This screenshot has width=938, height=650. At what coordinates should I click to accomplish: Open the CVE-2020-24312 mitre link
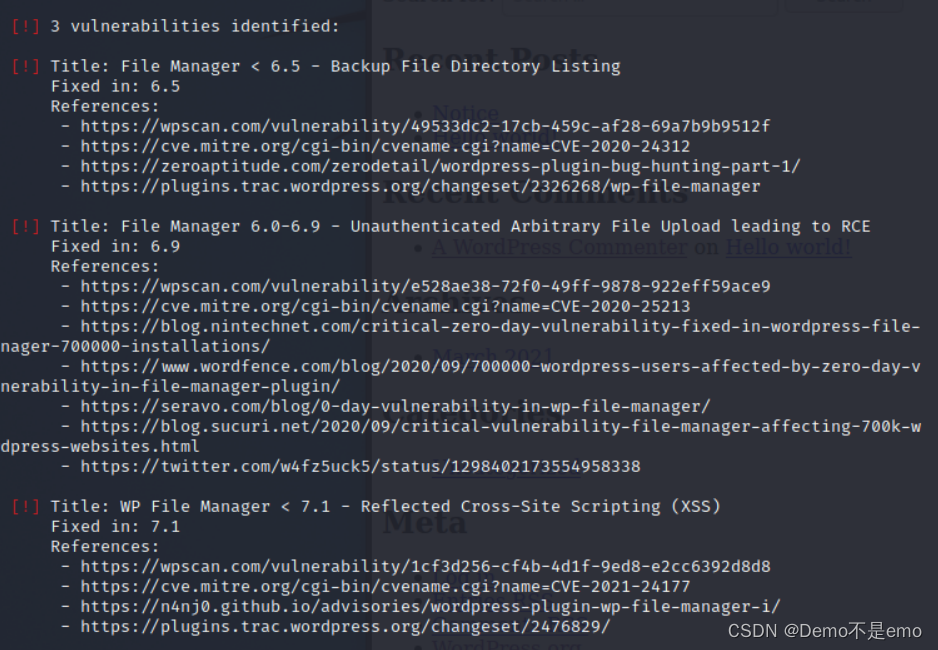click(385, 147)
